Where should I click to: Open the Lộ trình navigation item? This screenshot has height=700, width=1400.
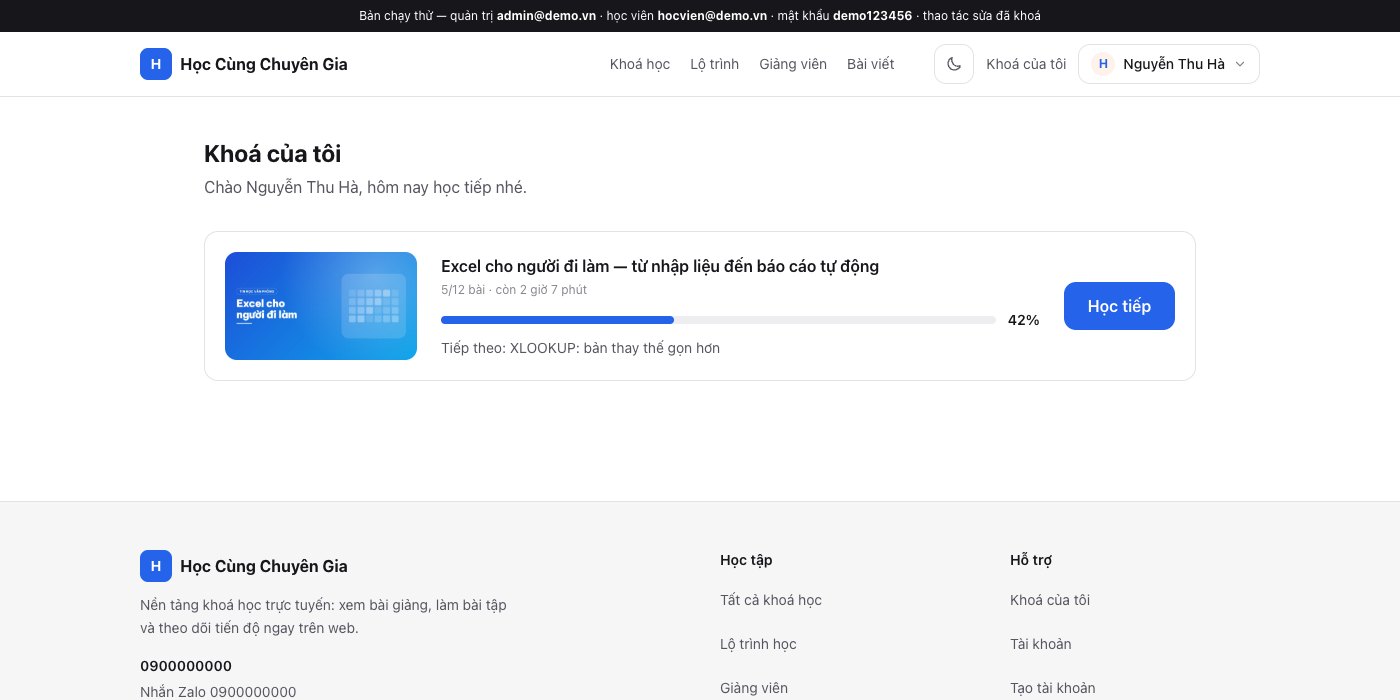(715, 64)
